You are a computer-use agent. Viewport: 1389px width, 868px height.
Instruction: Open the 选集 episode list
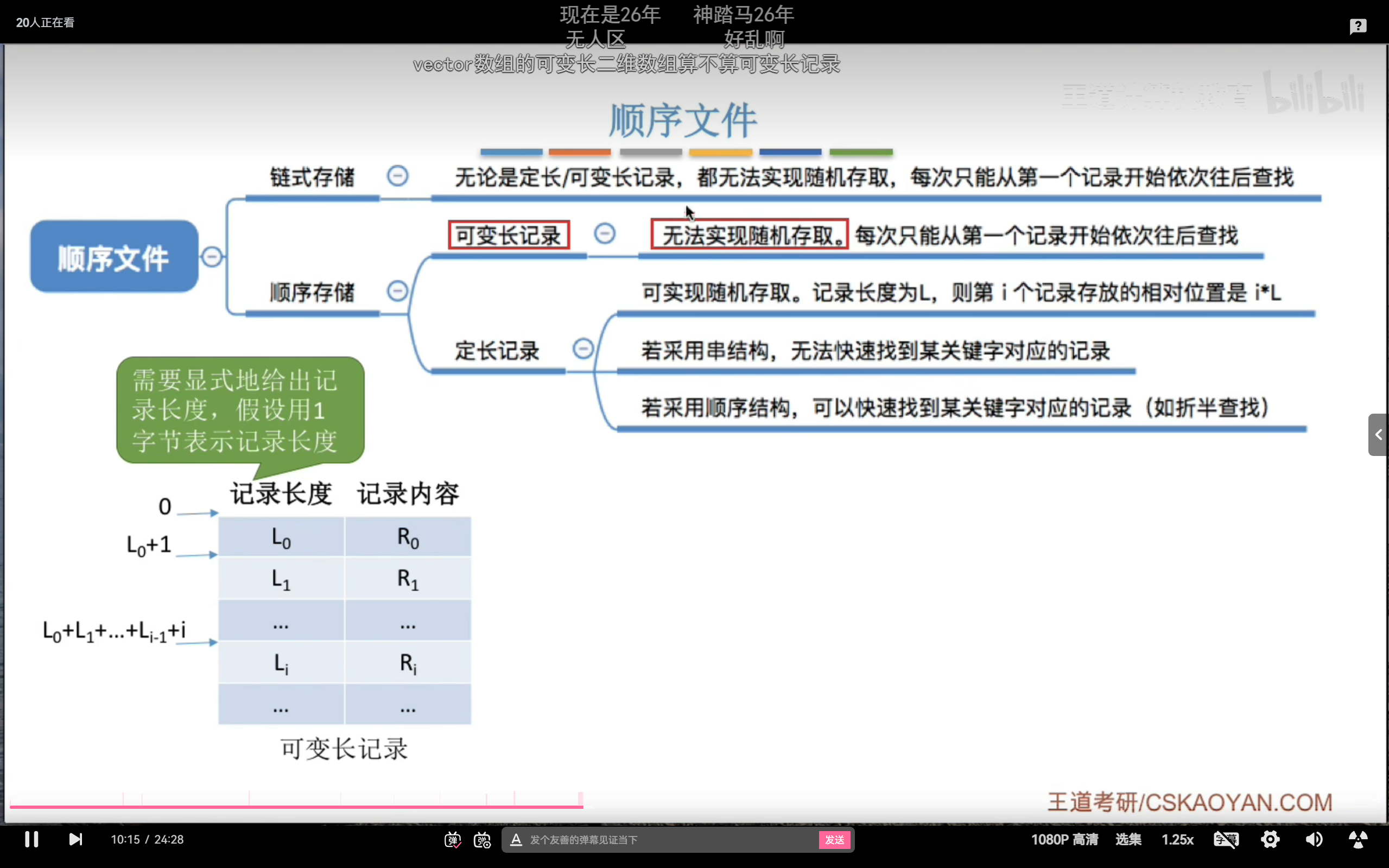pos(1127,839)
